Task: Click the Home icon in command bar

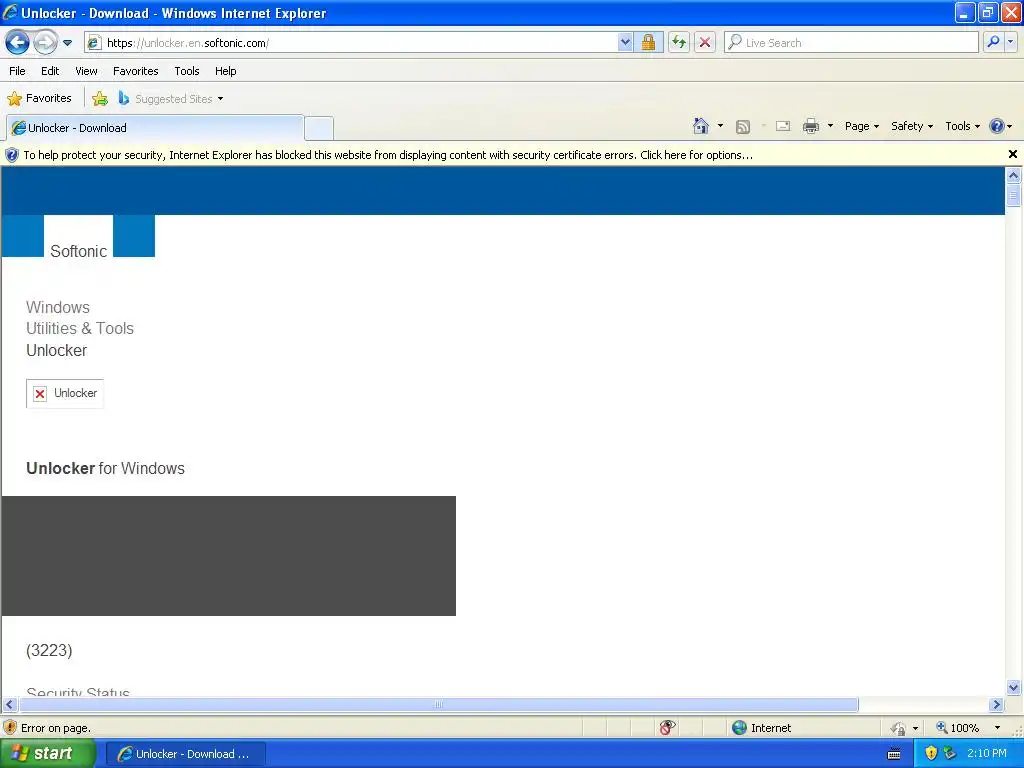Action: pos(701,126)
